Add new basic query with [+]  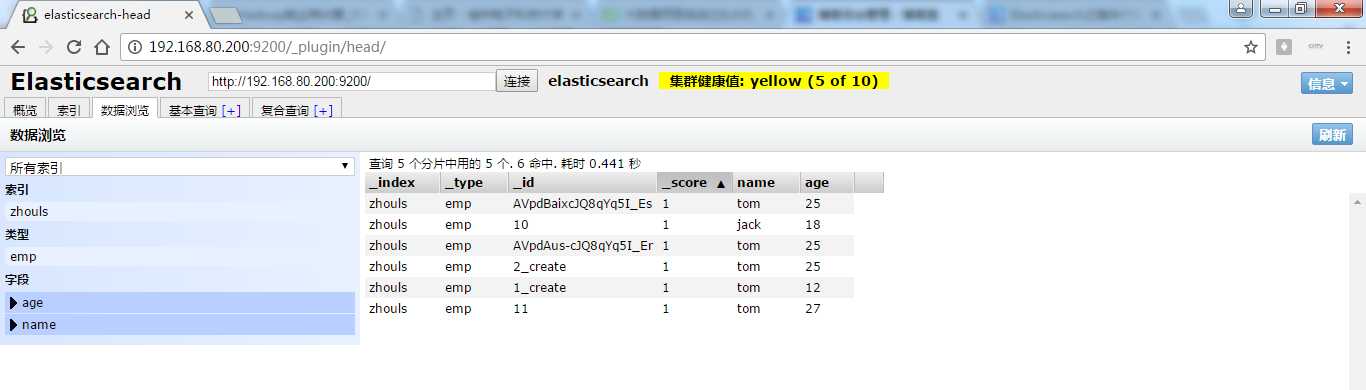coord(232,110)
